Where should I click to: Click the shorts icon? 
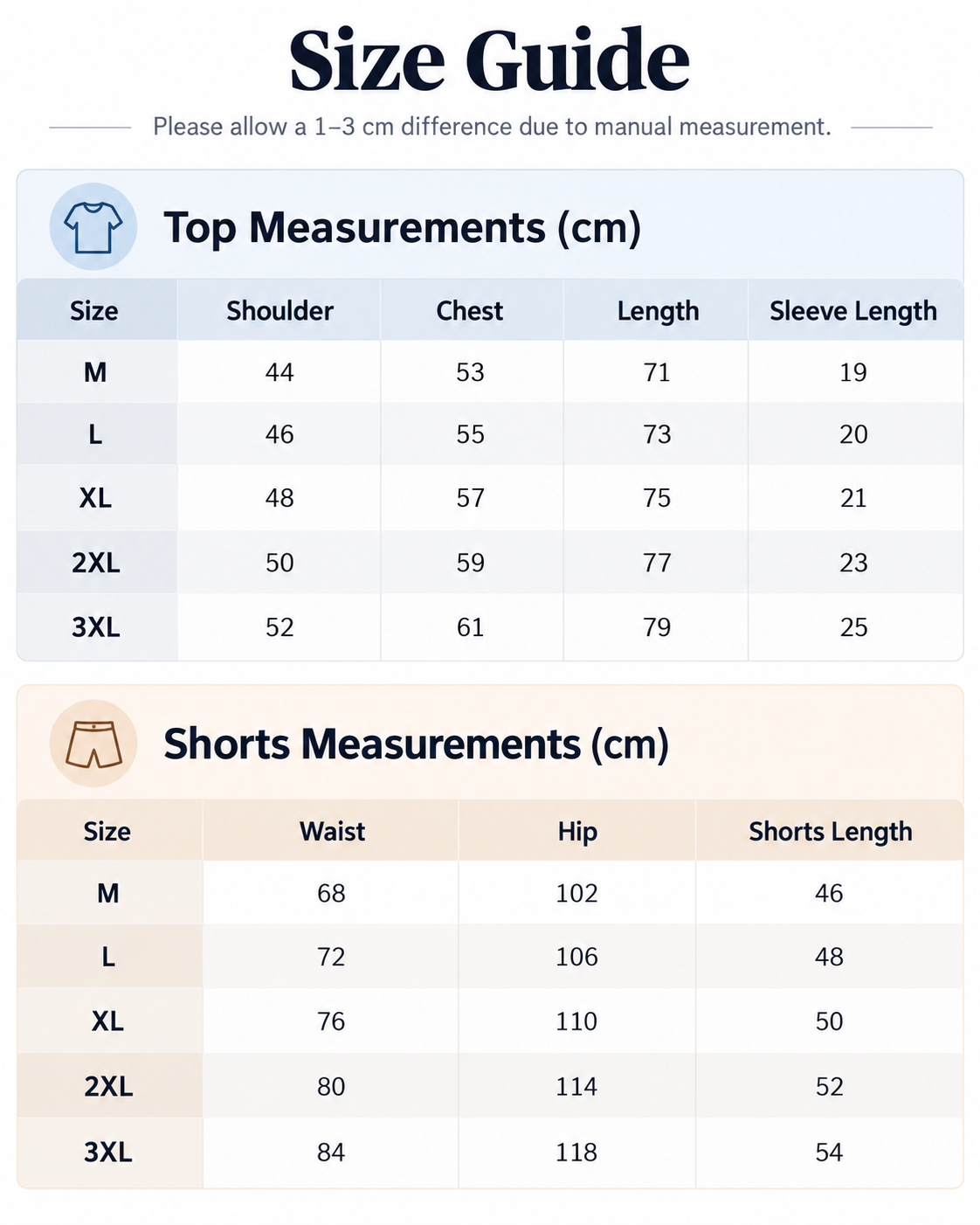[x=93, y=744]
